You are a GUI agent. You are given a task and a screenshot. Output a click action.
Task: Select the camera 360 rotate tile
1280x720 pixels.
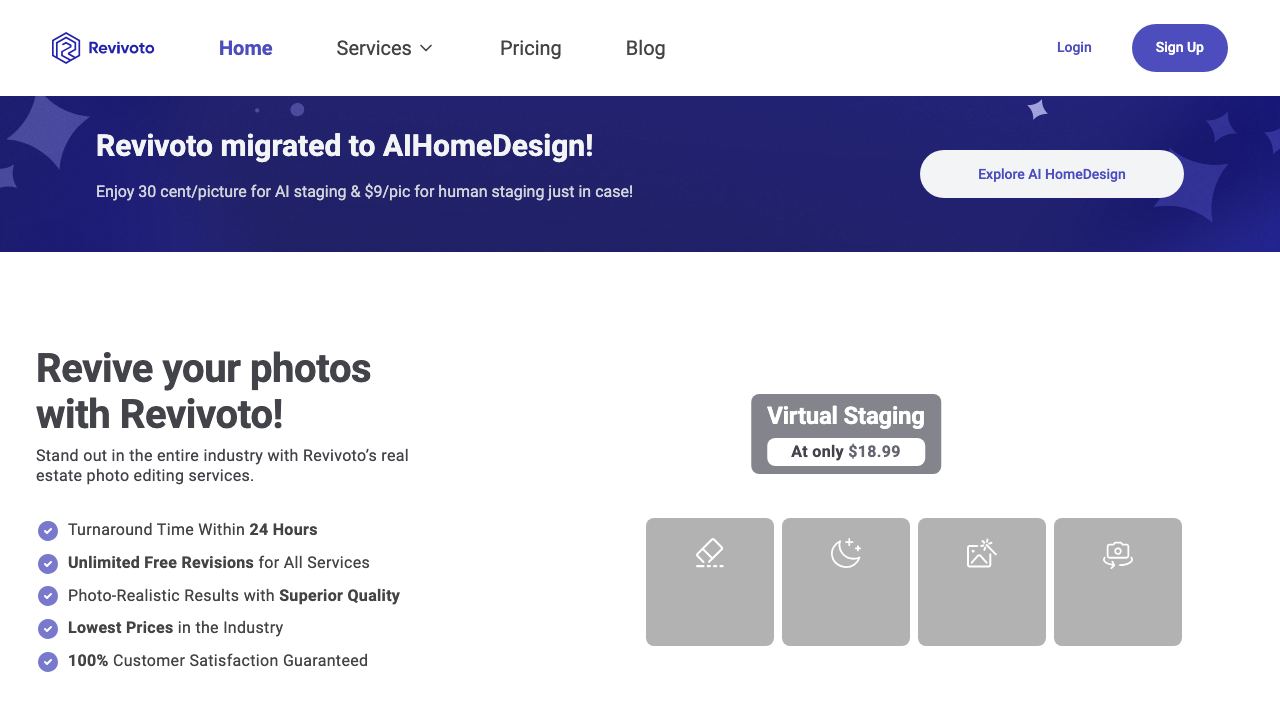point(1118,582)
